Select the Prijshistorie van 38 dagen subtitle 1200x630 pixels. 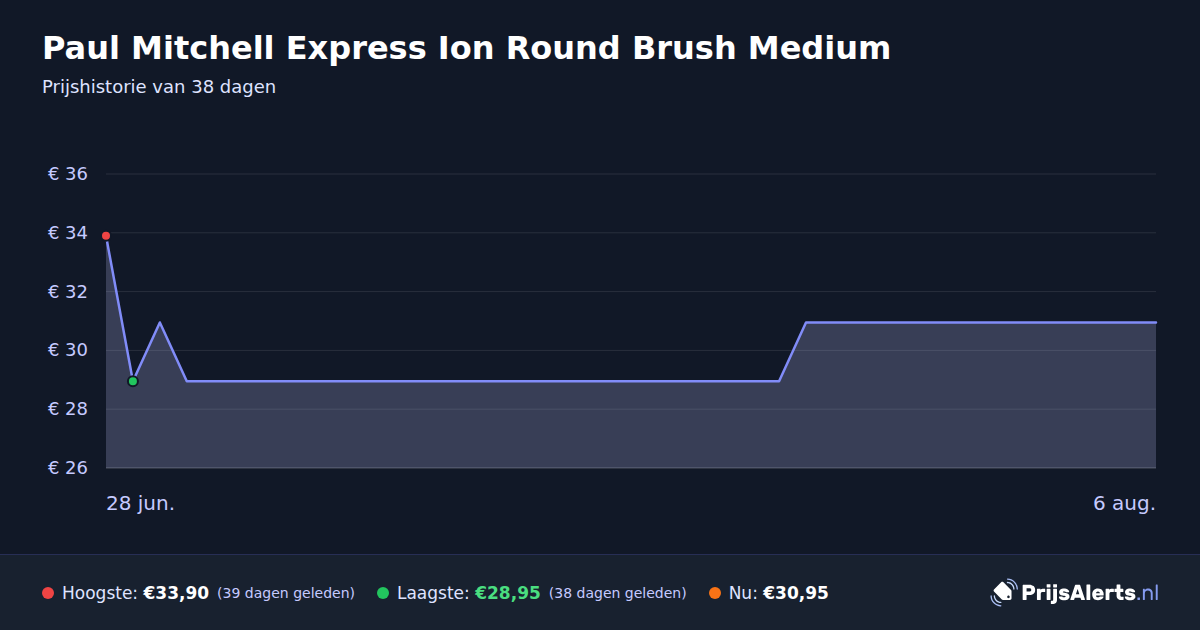click(159, 87)
